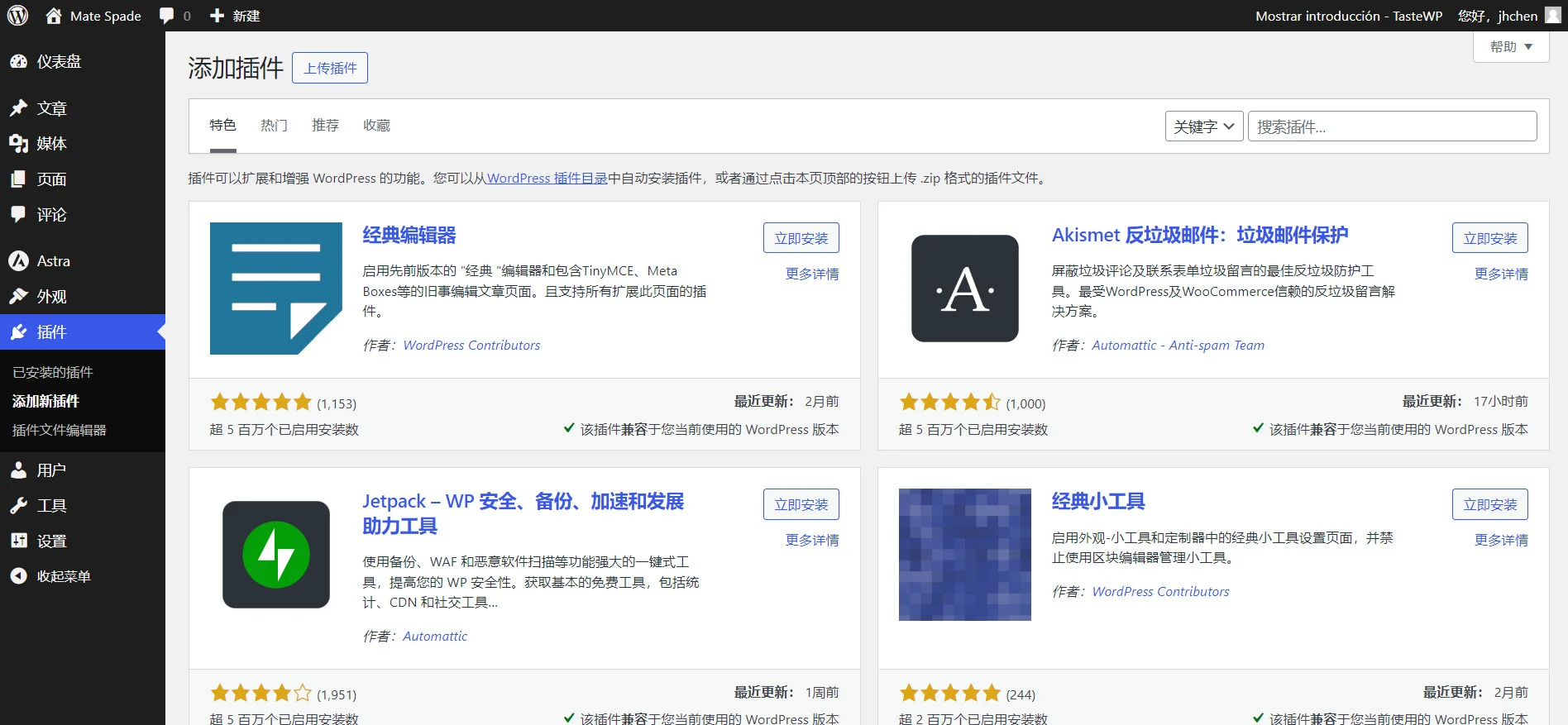Open 设置 settings icon
1568x725 pixels.
pos(18,541)
